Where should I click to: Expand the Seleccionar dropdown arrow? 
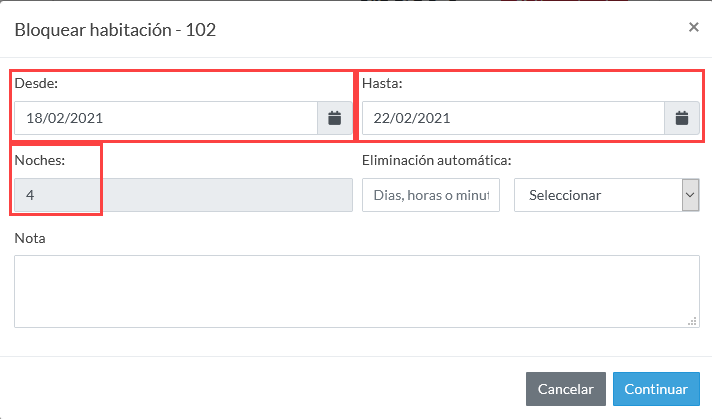[690, 195]
